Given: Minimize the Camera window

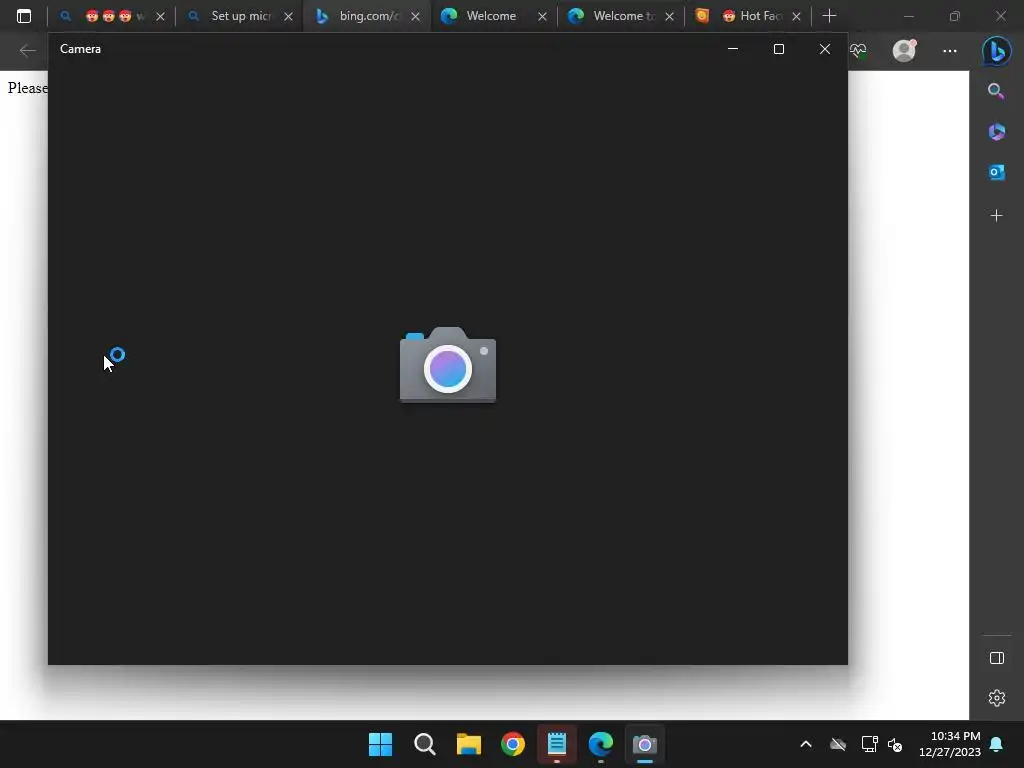Looking at the screenshot, I should coord(733,49).
